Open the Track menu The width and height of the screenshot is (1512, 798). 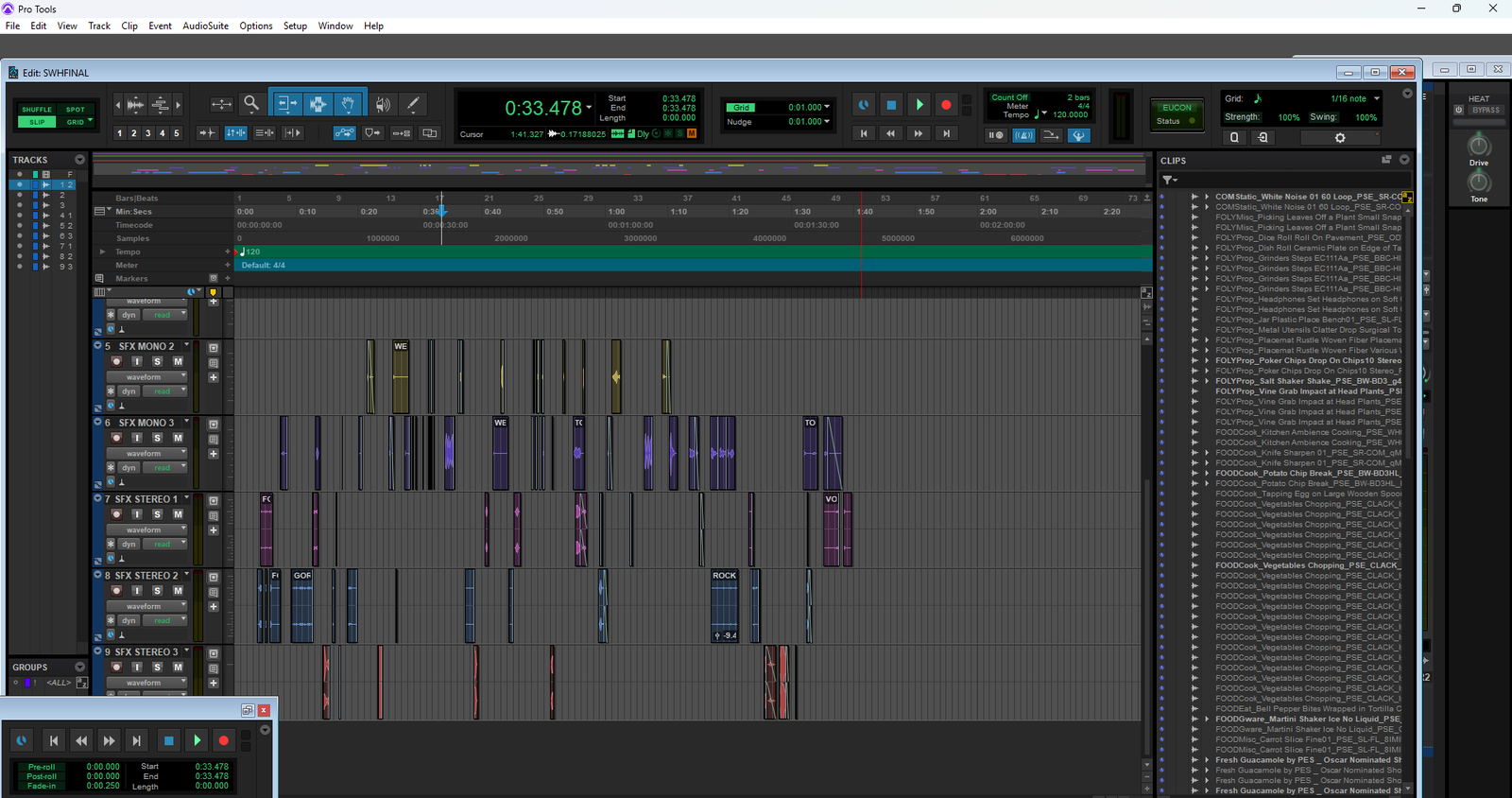pyautogui.click(x=99, y=26)
